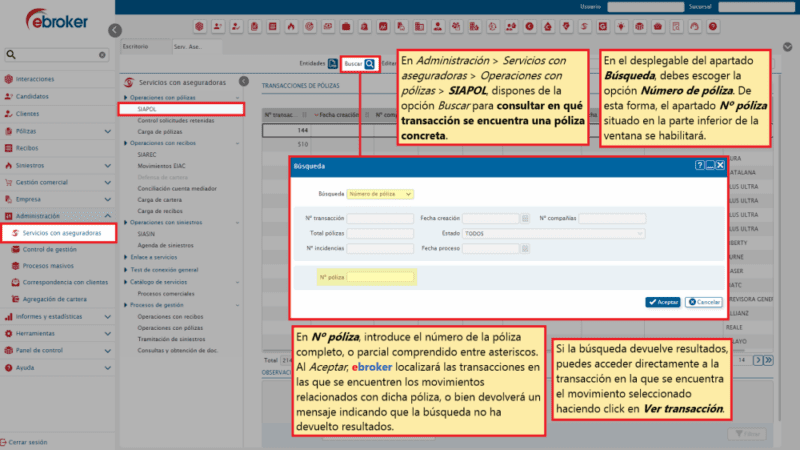Click the Aceptar button

coord(663,302)
